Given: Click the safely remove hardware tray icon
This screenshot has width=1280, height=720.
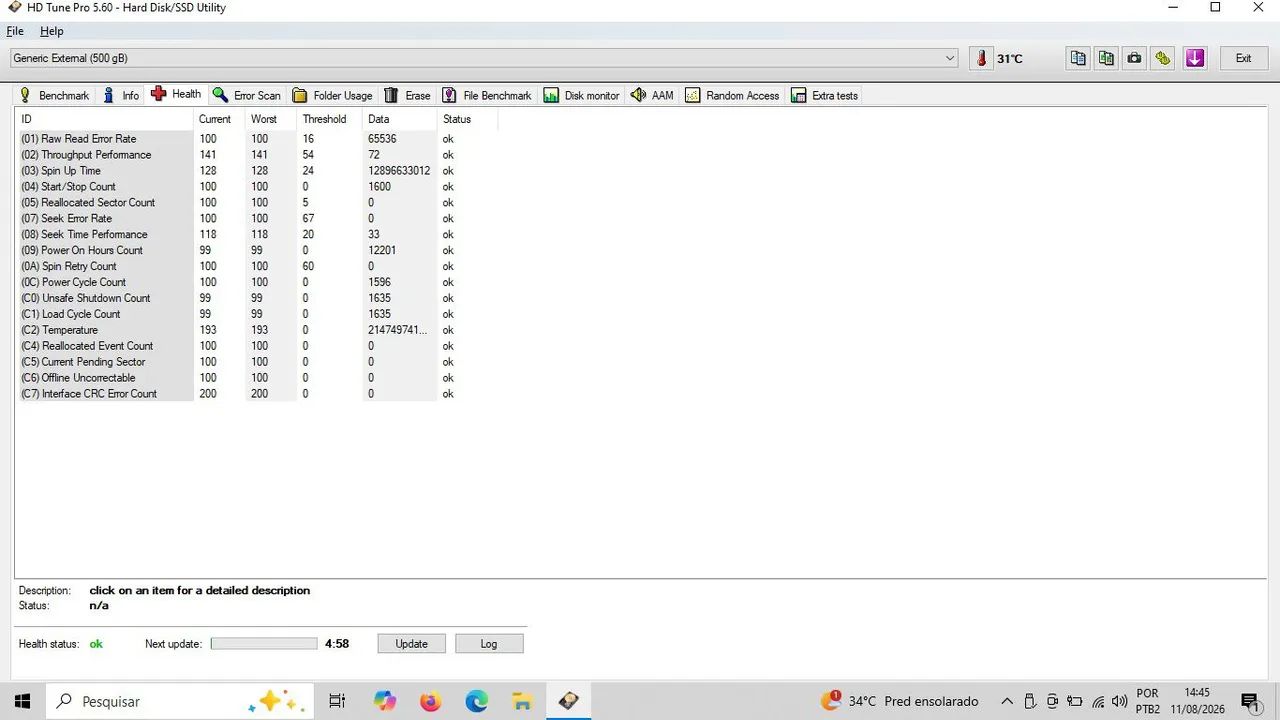Looking at the screenshot, I should (x=1030, y=701).
